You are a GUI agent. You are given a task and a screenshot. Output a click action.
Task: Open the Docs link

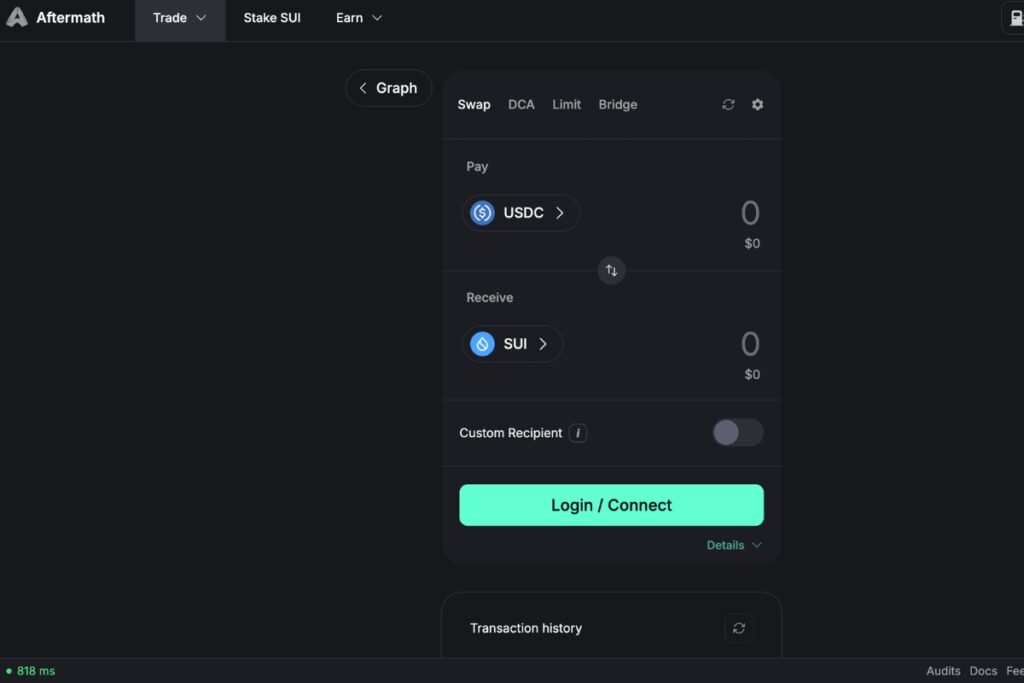click(x=983, y=671)
